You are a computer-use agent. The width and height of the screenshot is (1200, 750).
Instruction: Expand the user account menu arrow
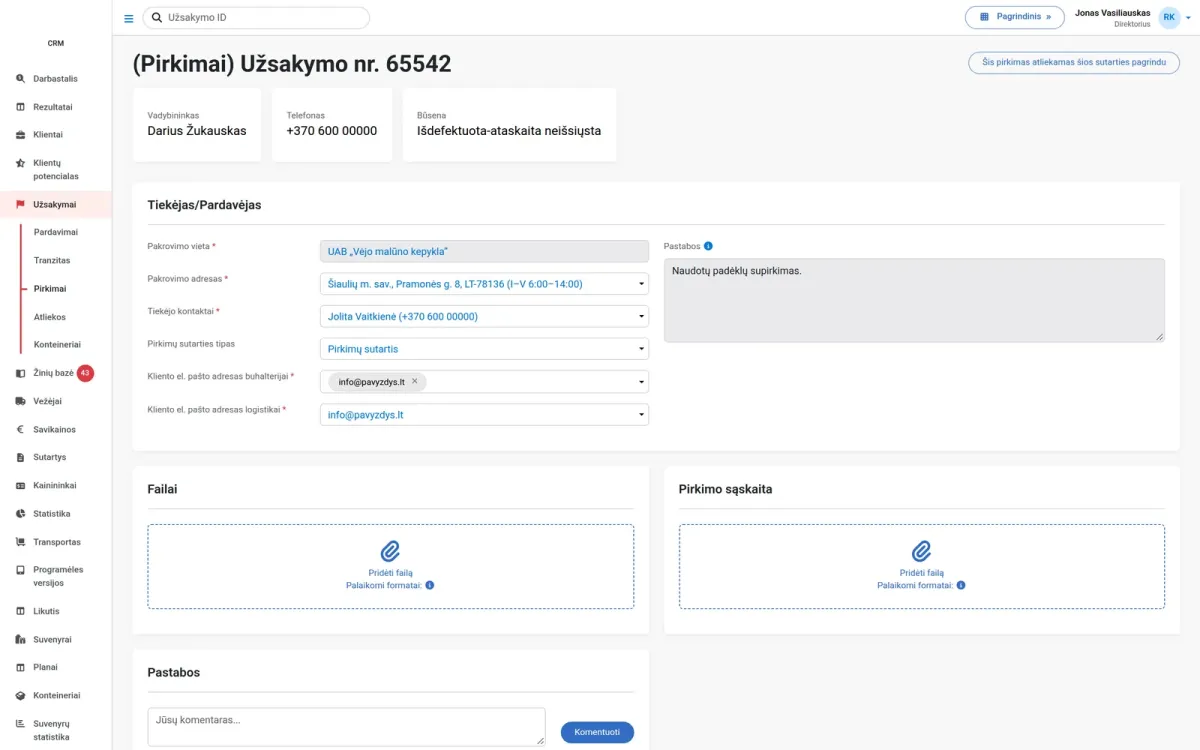pyautogui.click(x=1188, y=18)
